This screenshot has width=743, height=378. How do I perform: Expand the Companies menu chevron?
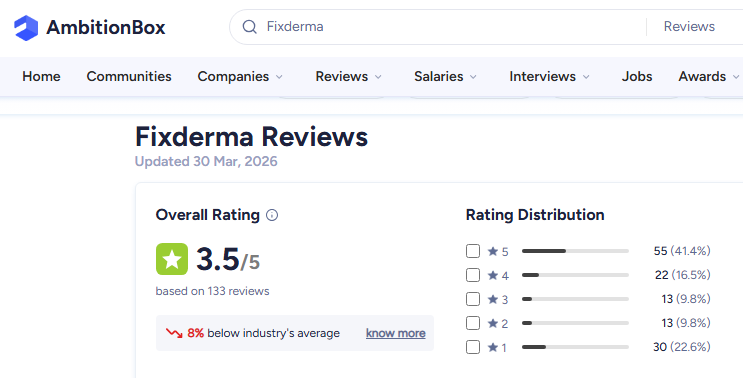tap(279, 77)
